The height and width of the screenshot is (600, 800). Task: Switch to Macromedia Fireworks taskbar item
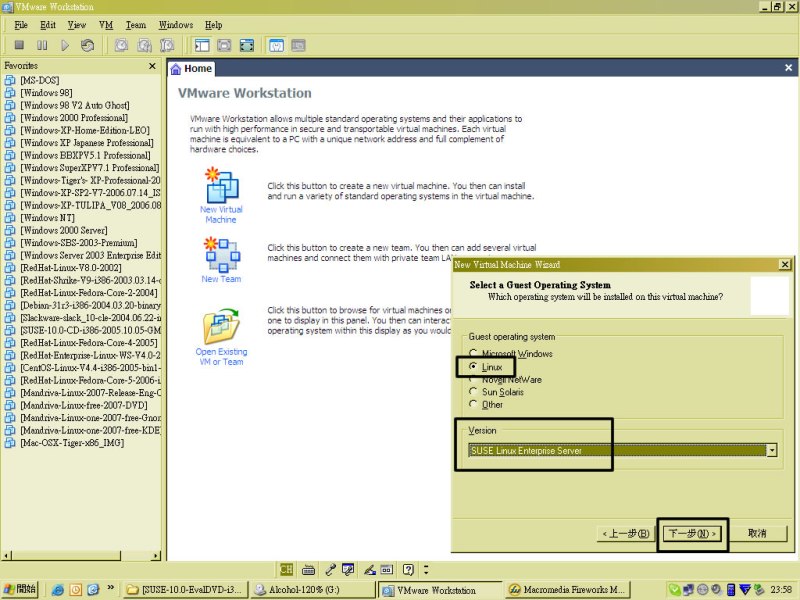(x=568, y=590)
